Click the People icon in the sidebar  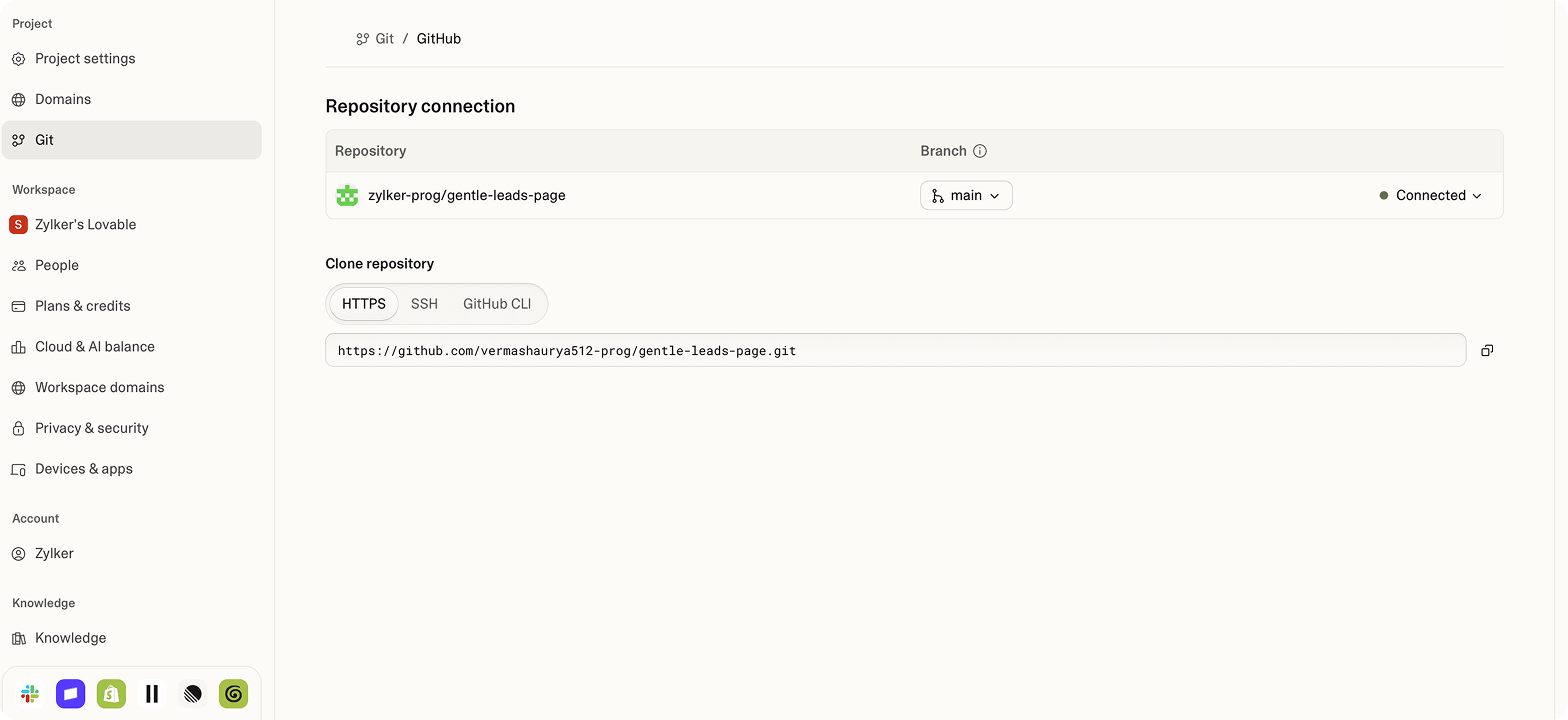click(x=18, y=266)
